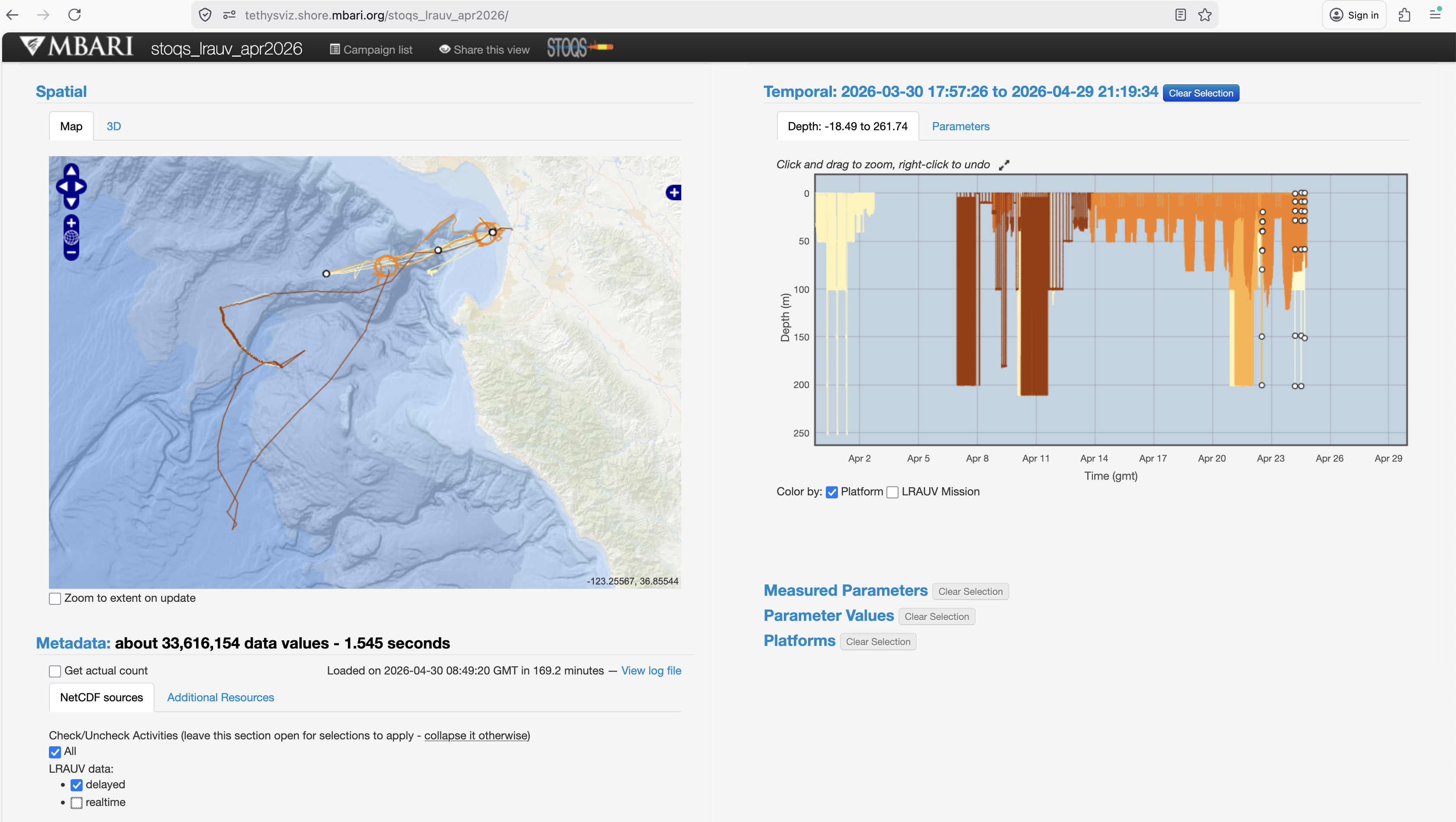Image resolution: width=1456 pixels, height=822 pixels.
Task: Open site permissions icon in address bar
Action: (x=229, y=15)
